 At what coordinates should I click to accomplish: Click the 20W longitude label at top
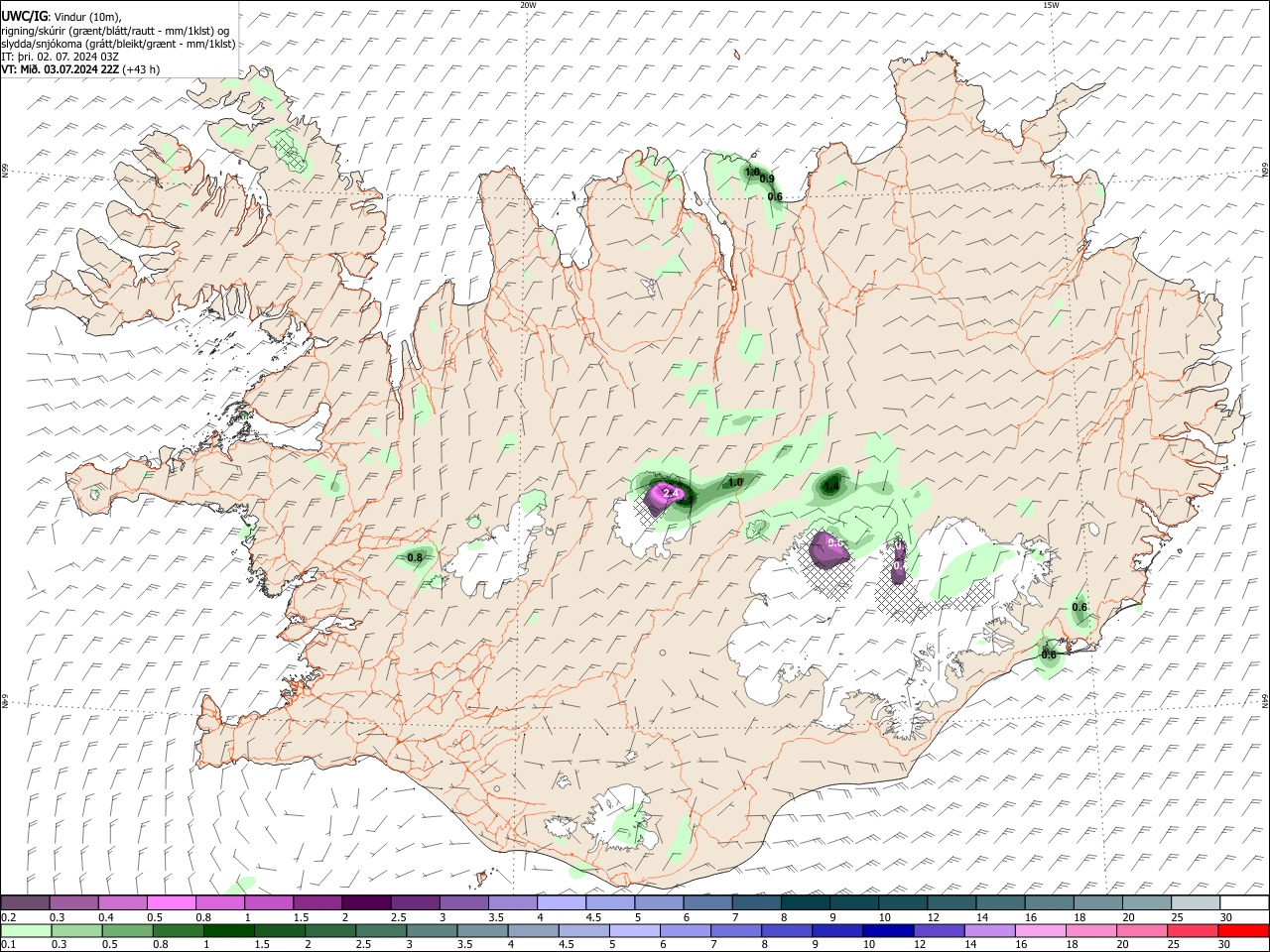pos(529,5)
